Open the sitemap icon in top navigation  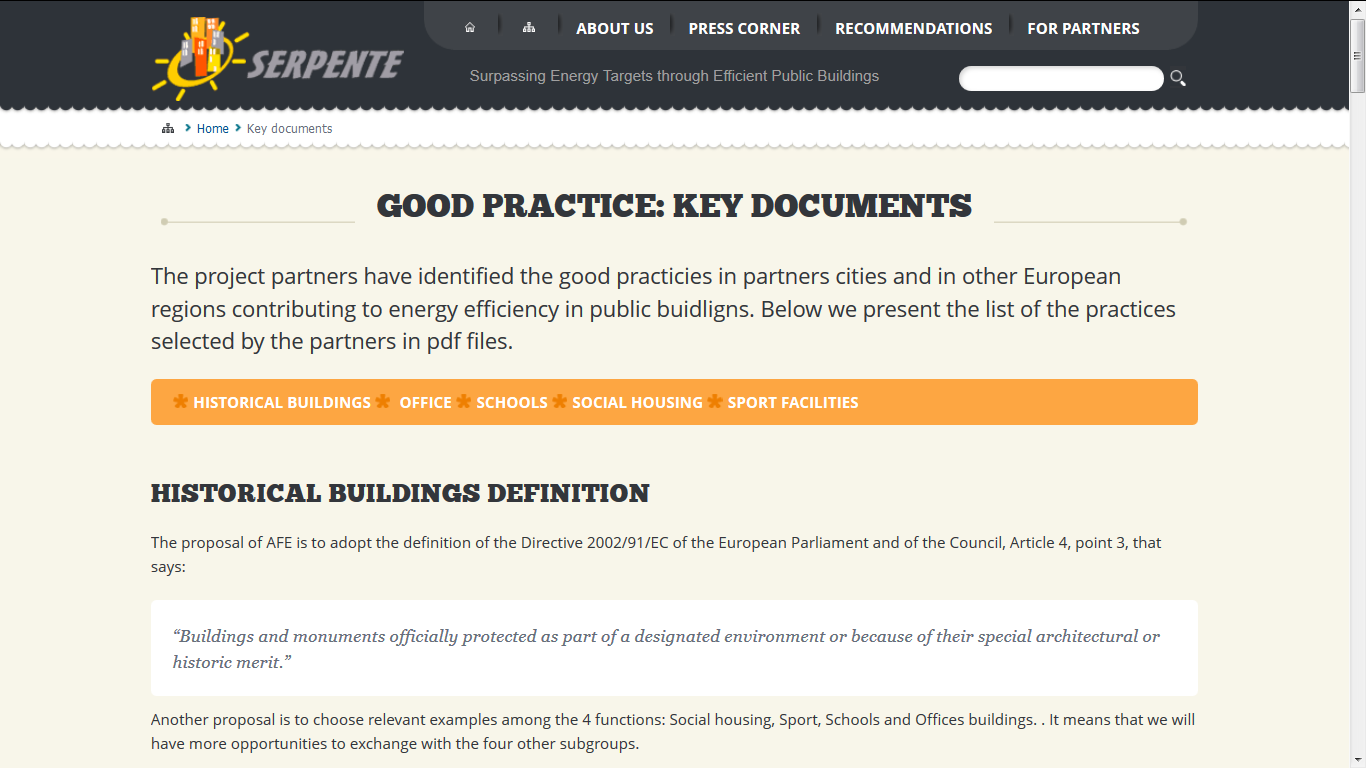point(529,28)
